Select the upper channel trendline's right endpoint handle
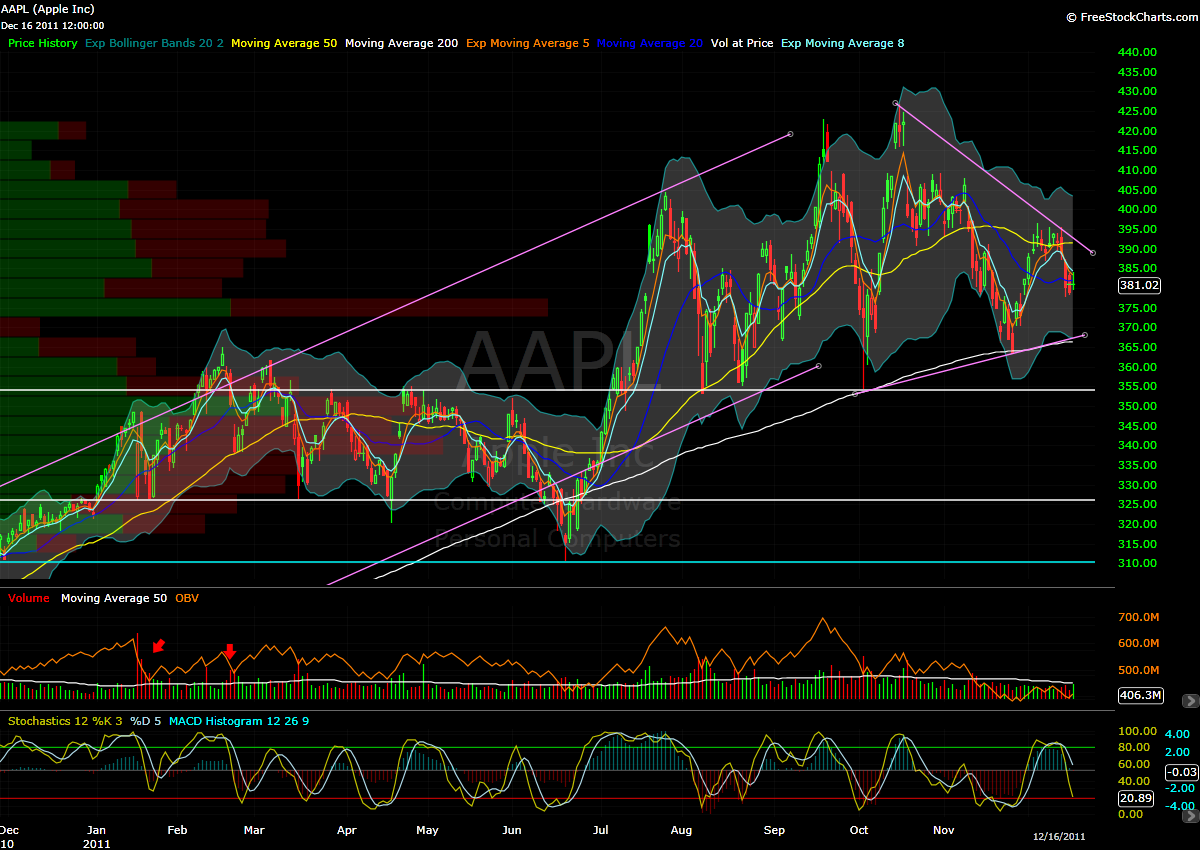1200x850 pixels. pyautogui.click(x=790, y=133)
